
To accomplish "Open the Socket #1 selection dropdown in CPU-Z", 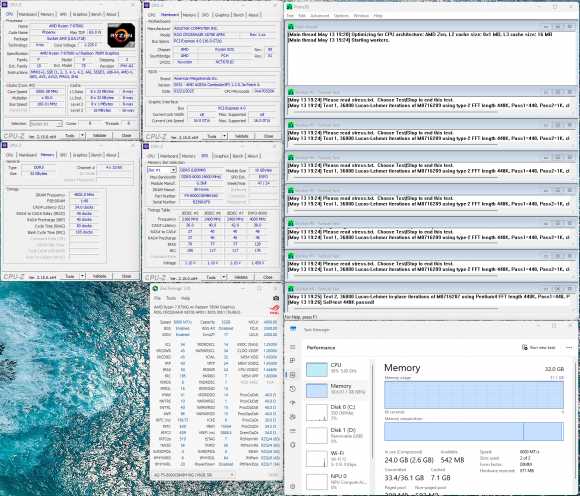I will [x=45, y=124].
